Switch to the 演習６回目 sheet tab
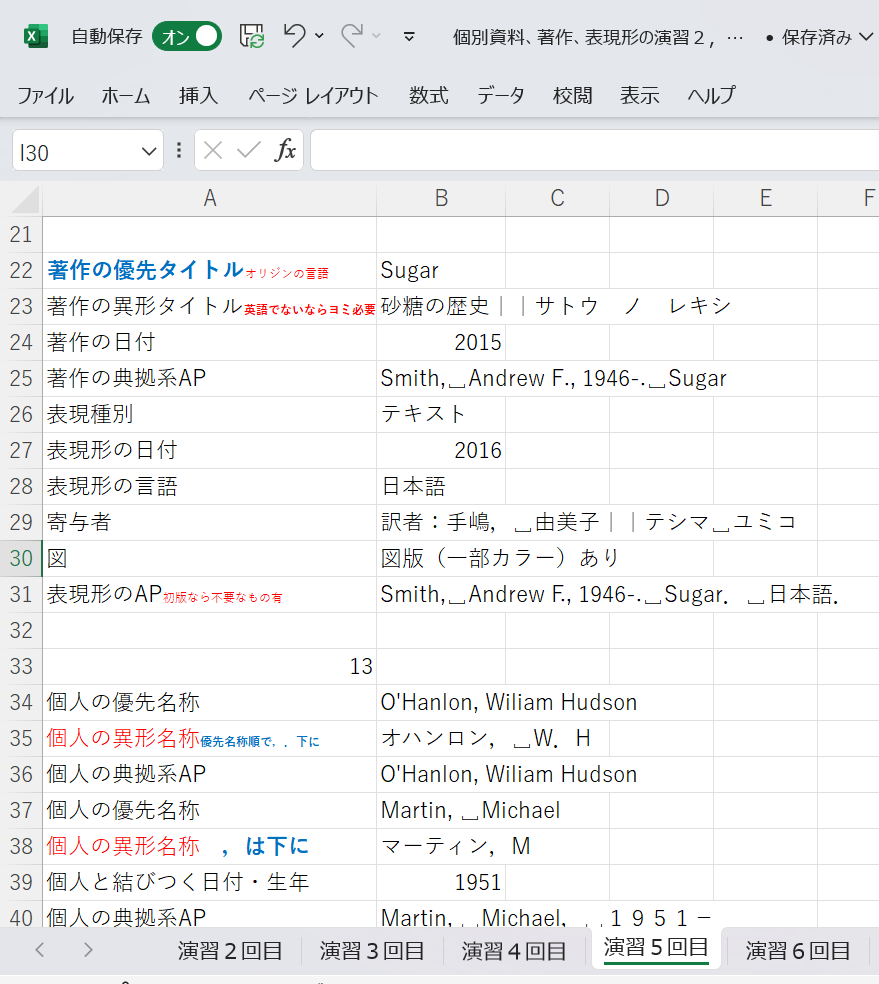Image resolution: width=879 pixels, height=984 pixels. pyautogui.click(x=797, y=951)
